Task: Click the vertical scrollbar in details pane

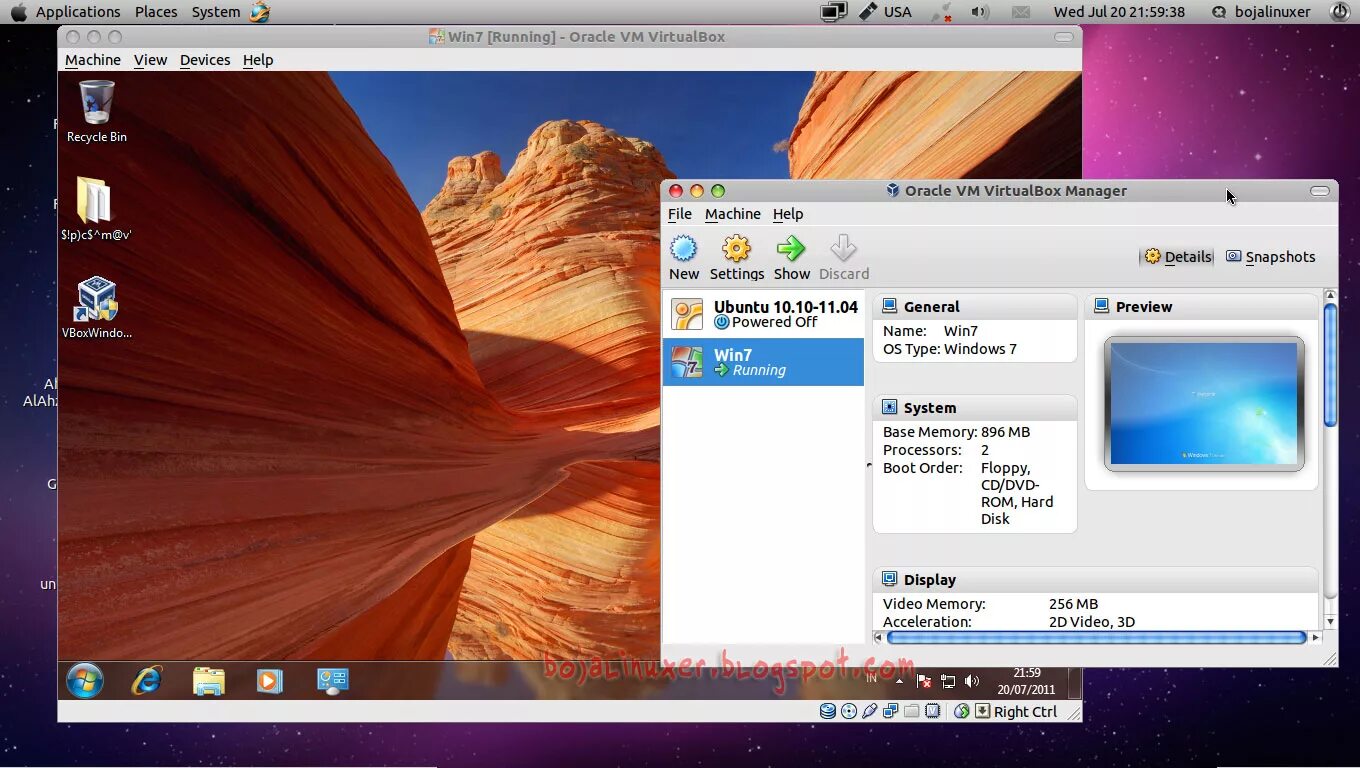Action: [x=1330, y=365]
